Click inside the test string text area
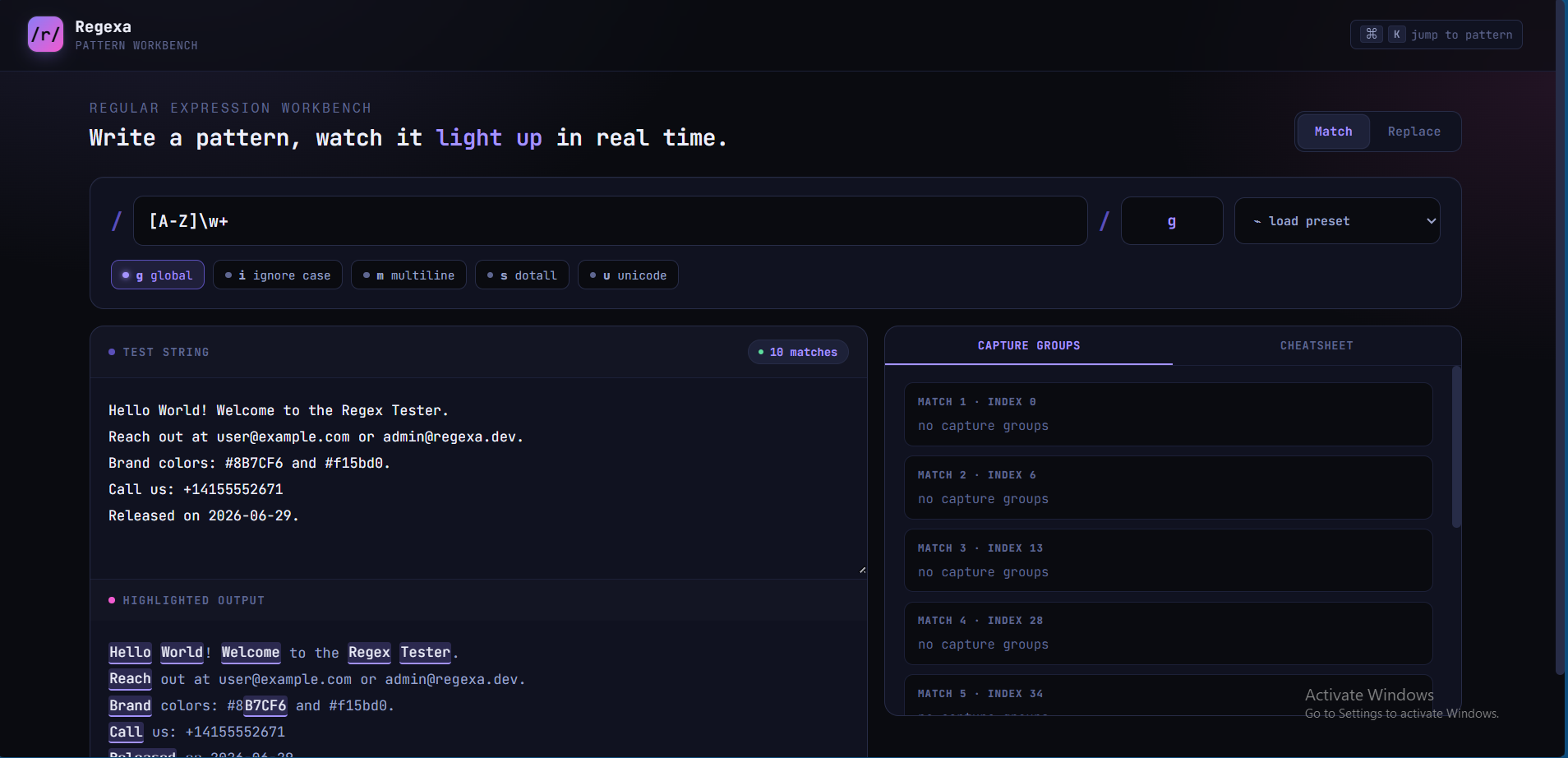1568x758 pixels. (478, 477)
